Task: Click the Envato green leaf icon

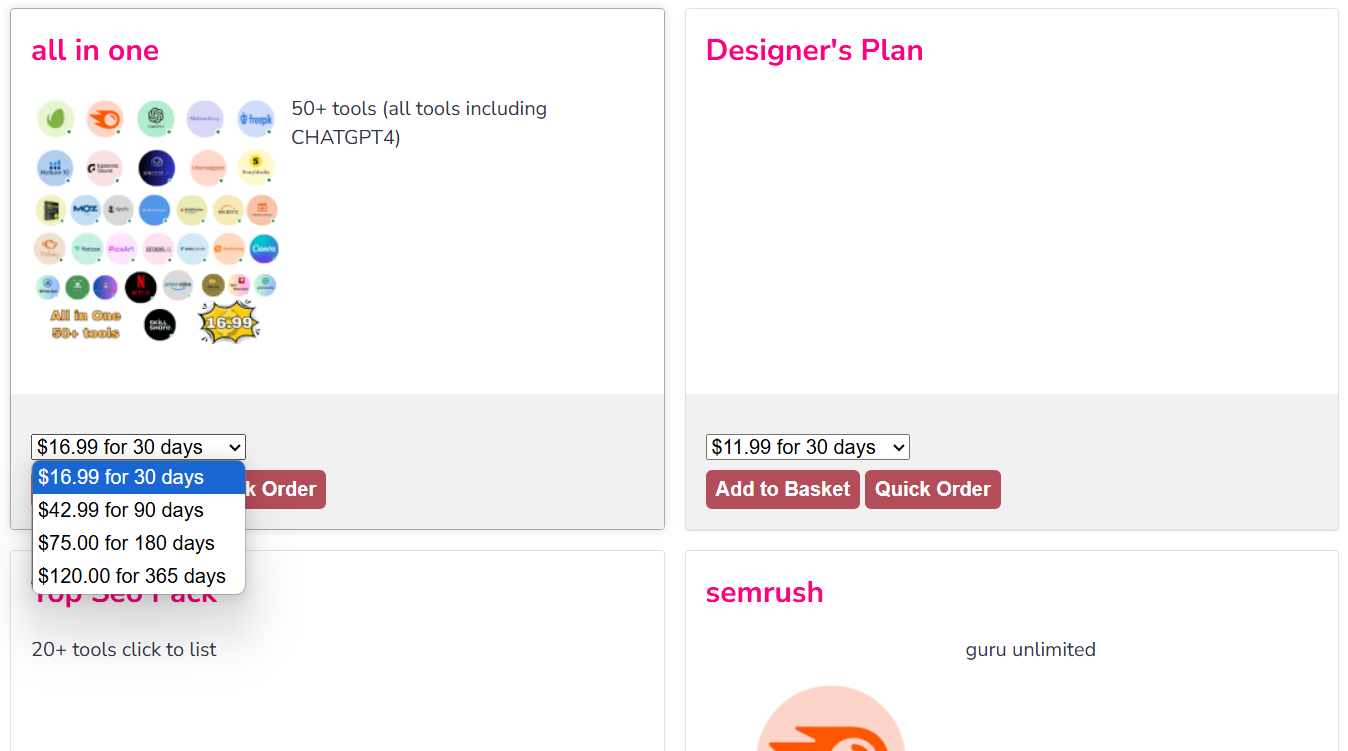Action: tap(56, 118)
